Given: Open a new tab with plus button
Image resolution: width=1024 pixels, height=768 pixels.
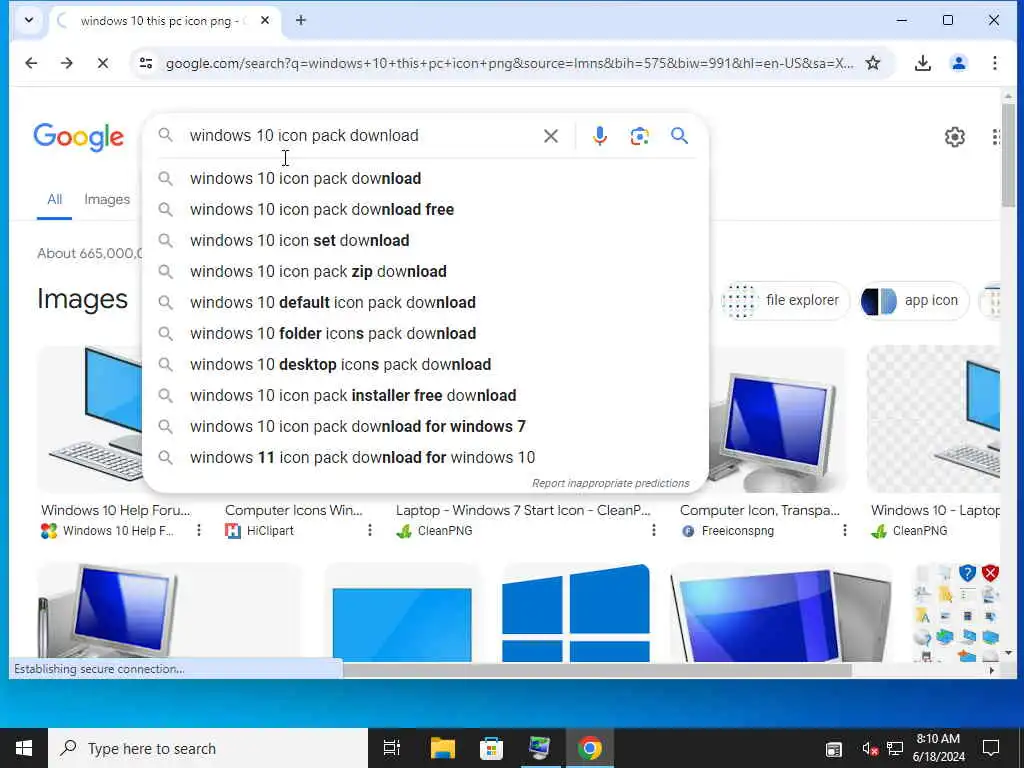Looking at the screenshot, I should pos(300,20).
